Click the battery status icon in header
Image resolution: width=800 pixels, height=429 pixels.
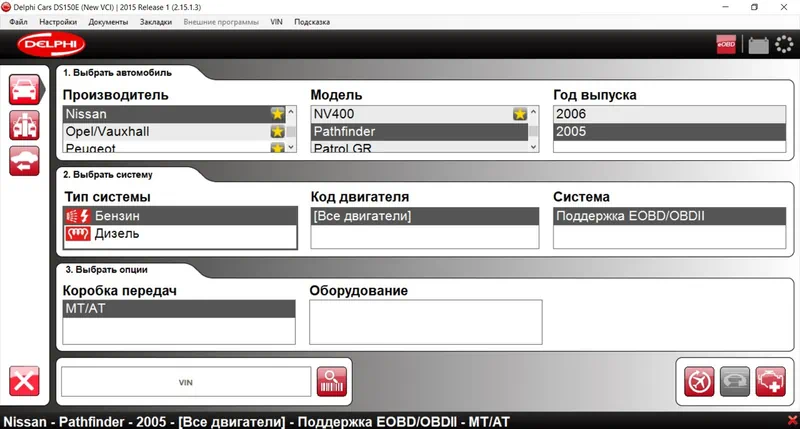(x=758, y=45)
